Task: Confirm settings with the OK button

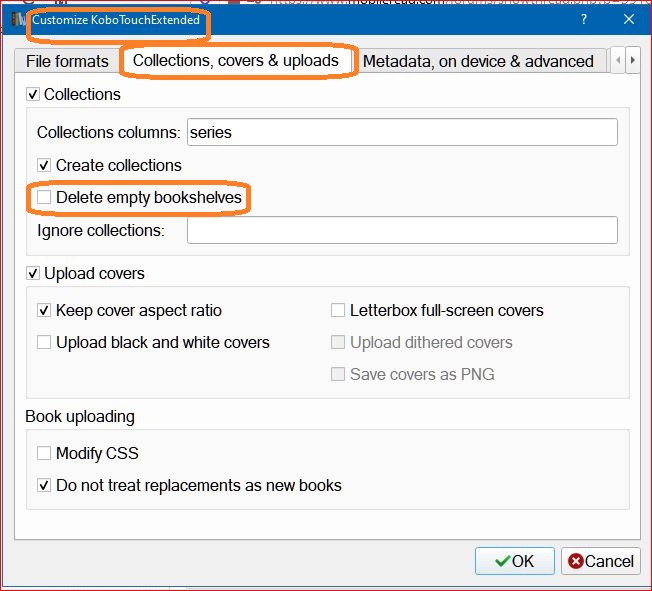Action: pos(515,561)
